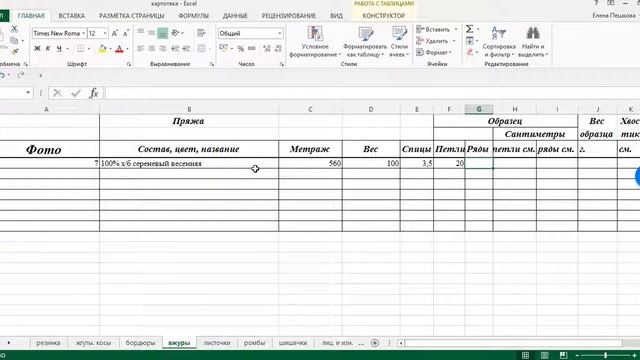Viewport: 640px width, 360px height.
Task: Switch to the ГЛАВНАЯ ribbon tab
Action: click(x=31, y=16)
